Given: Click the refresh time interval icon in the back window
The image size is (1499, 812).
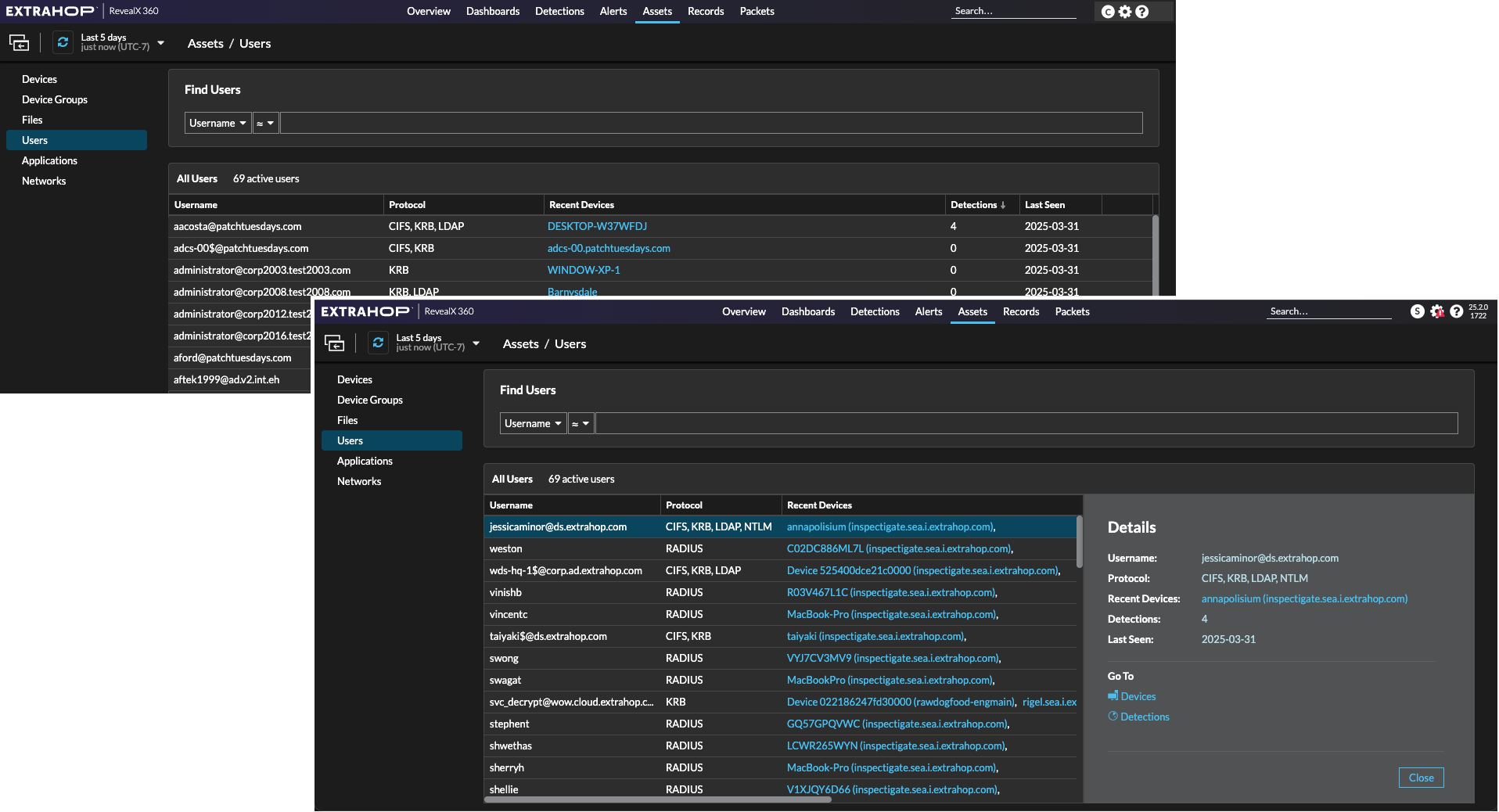Looking at the screenshot, I should 63,42.
